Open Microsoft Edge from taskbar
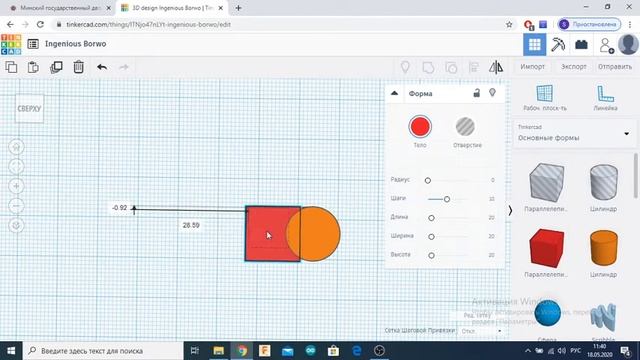 [357, 351]
